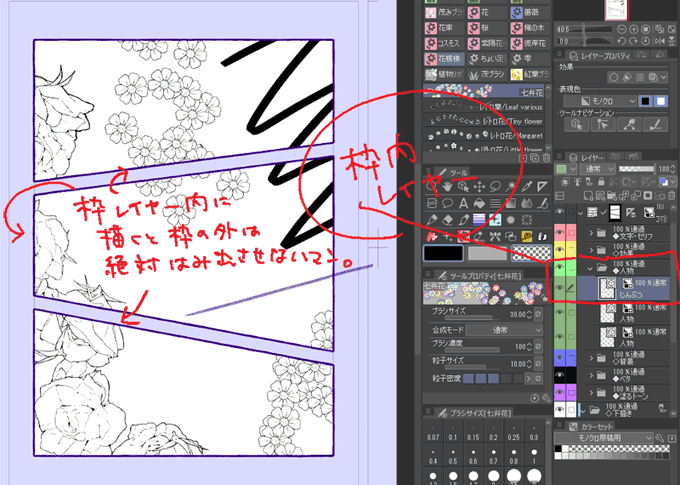The width and height of the screenshot is (680, 485).
Task: Expand the 塗るトーン folder
Action: [x=591, y=393]
